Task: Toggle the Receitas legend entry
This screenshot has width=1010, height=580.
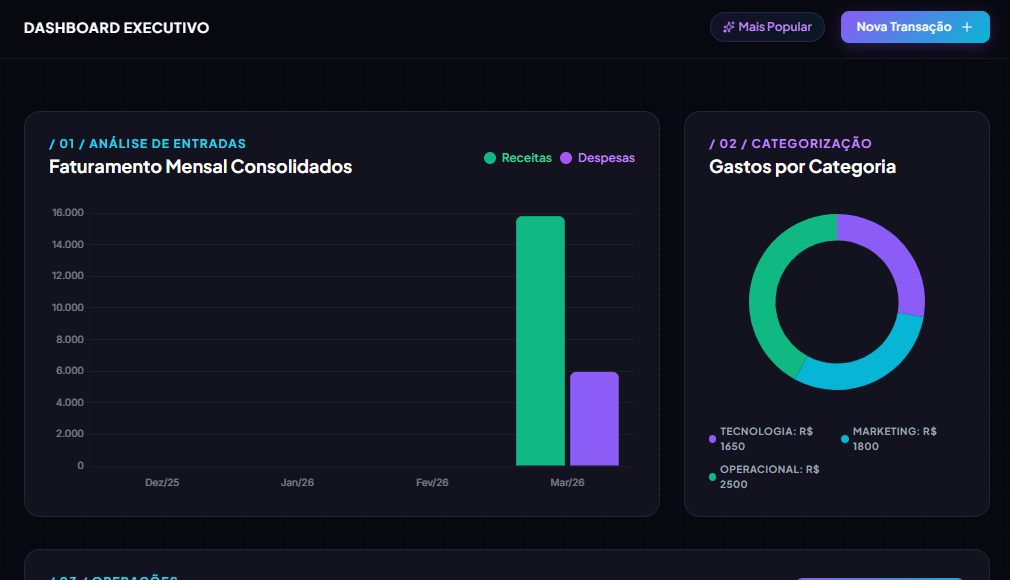Action: (518, 158)
